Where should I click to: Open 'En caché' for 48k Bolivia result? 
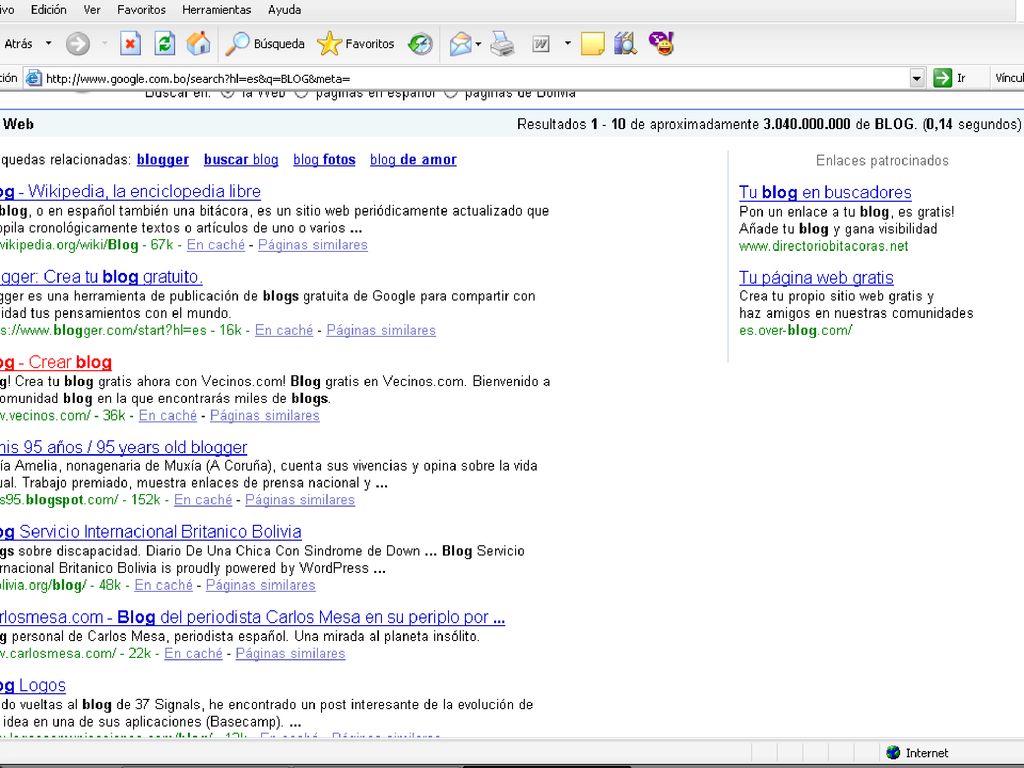click(164, 585)
